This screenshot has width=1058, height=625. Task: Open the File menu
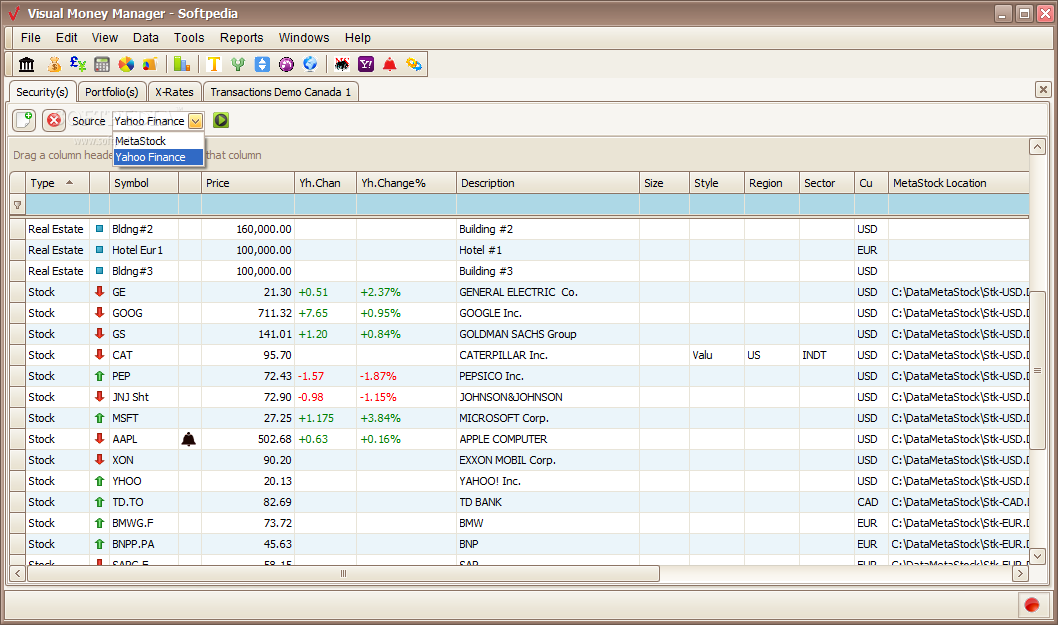pos(30,38)
